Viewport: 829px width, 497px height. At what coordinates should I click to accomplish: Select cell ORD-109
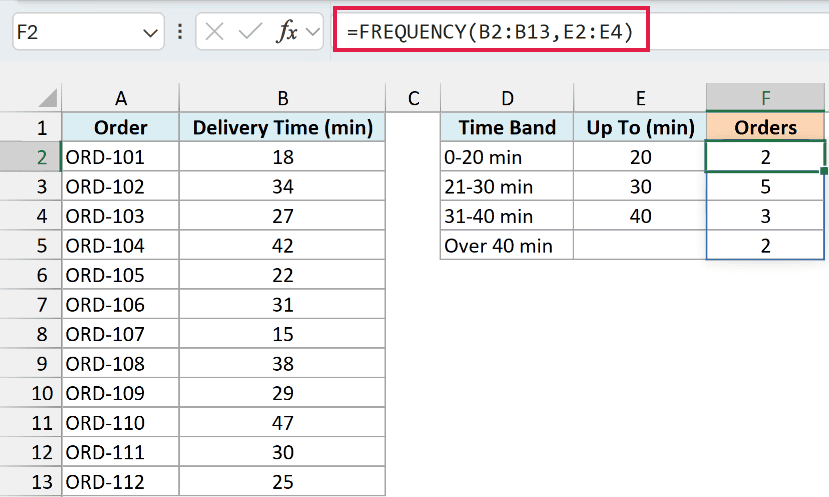121,393
